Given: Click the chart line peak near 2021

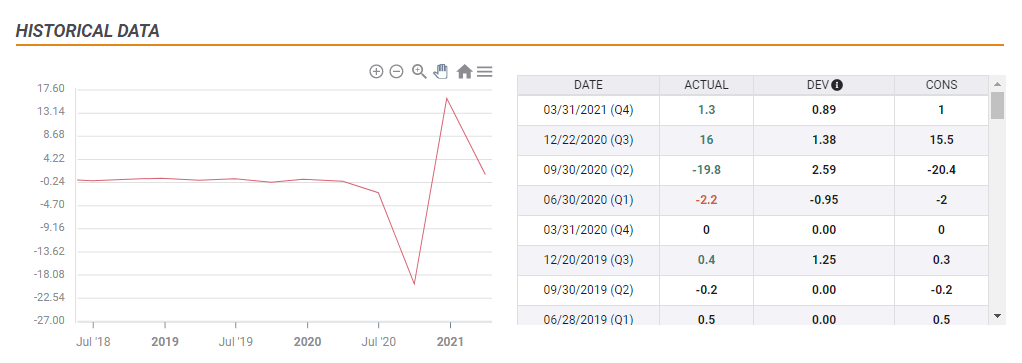Looking at the screenshot, I should click(x=446, y=98).
